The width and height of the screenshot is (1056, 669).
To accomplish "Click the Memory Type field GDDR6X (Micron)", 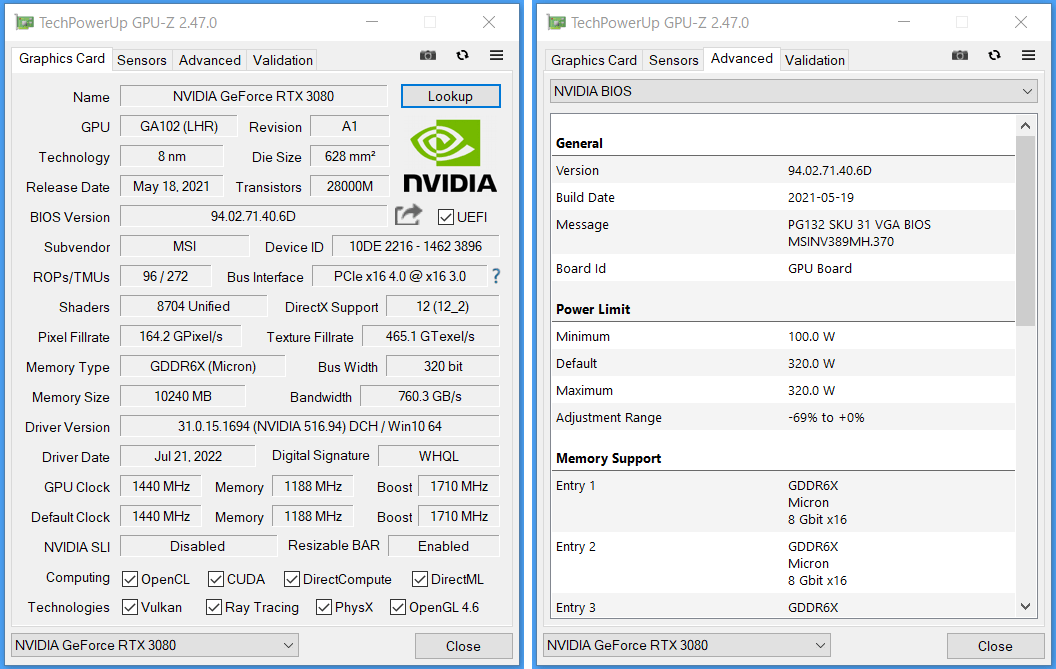I will tap(203, 367).
